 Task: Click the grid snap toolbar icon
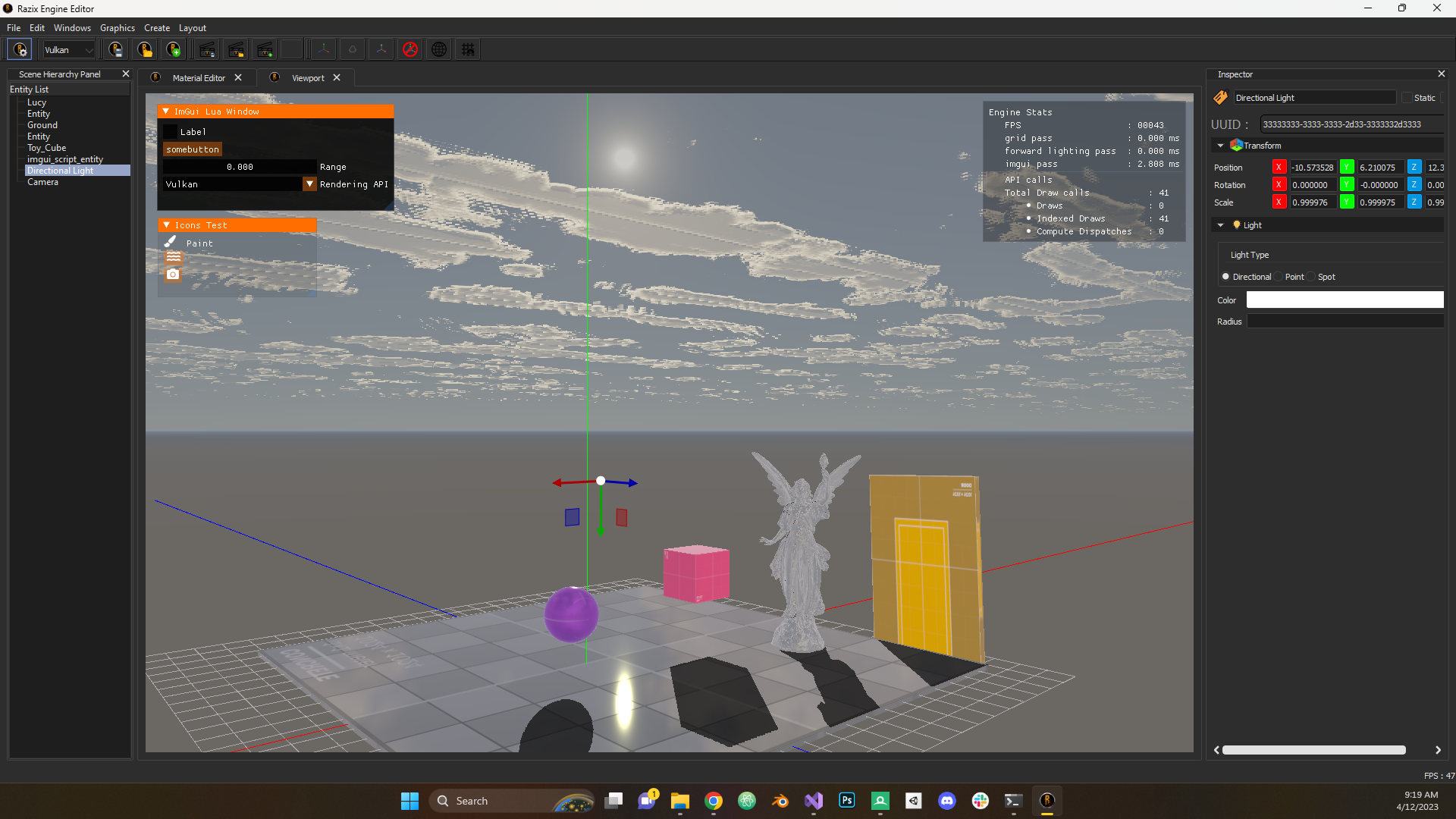click(468, 50)
